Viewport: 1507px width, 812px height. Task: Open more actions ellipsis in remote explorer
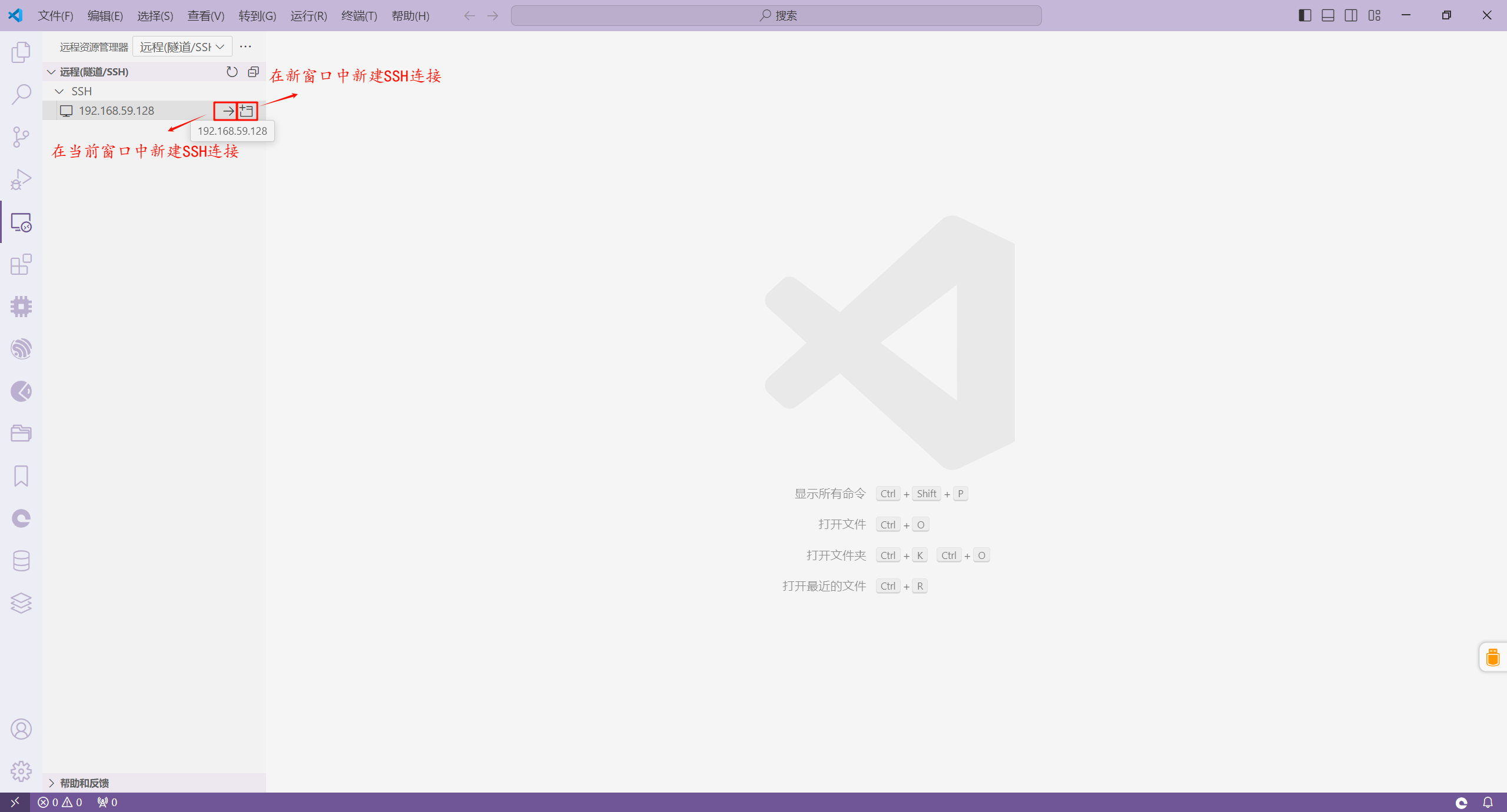click(x=245, y=46)
